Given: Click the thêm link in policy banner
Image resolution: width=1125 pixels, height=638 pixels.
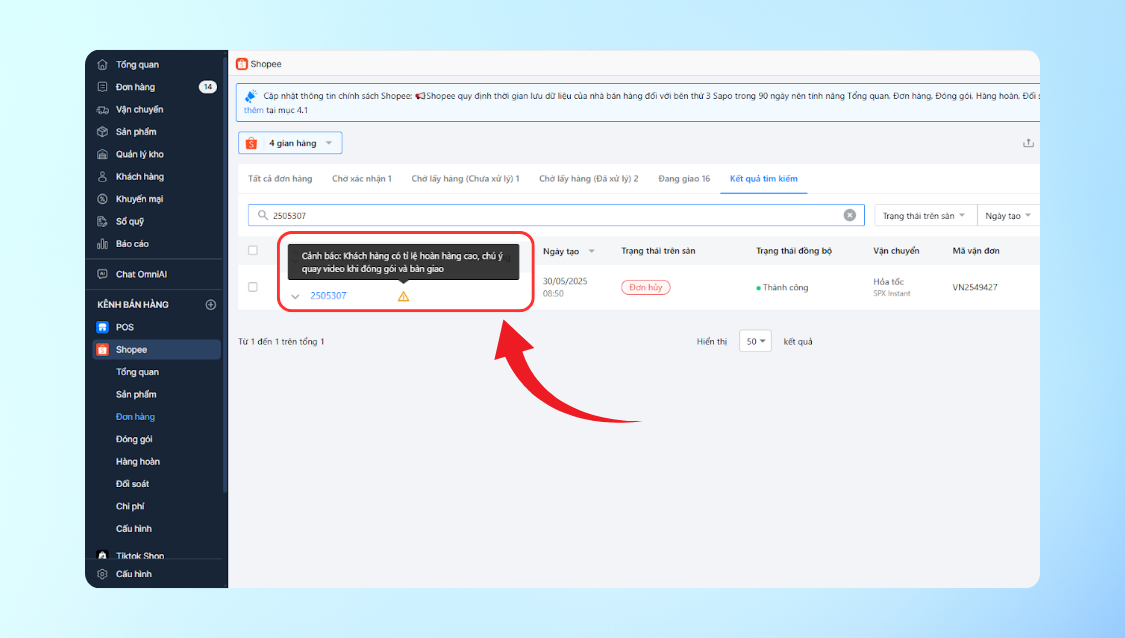Looking at the screenshot, I should tap(253, 111).
